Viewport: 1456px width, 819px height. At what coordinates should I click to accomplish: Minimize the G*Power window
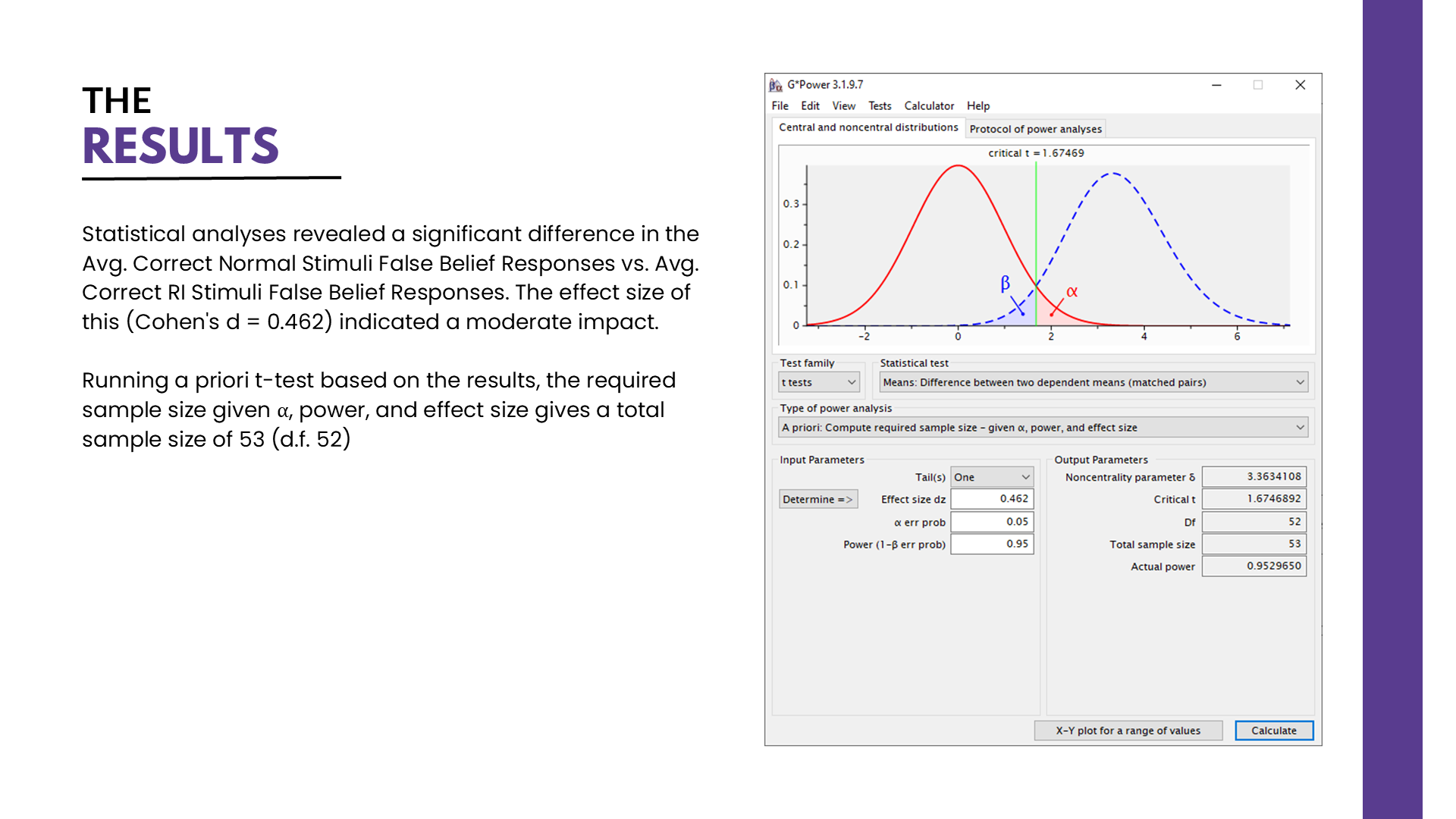point(1216,85)
